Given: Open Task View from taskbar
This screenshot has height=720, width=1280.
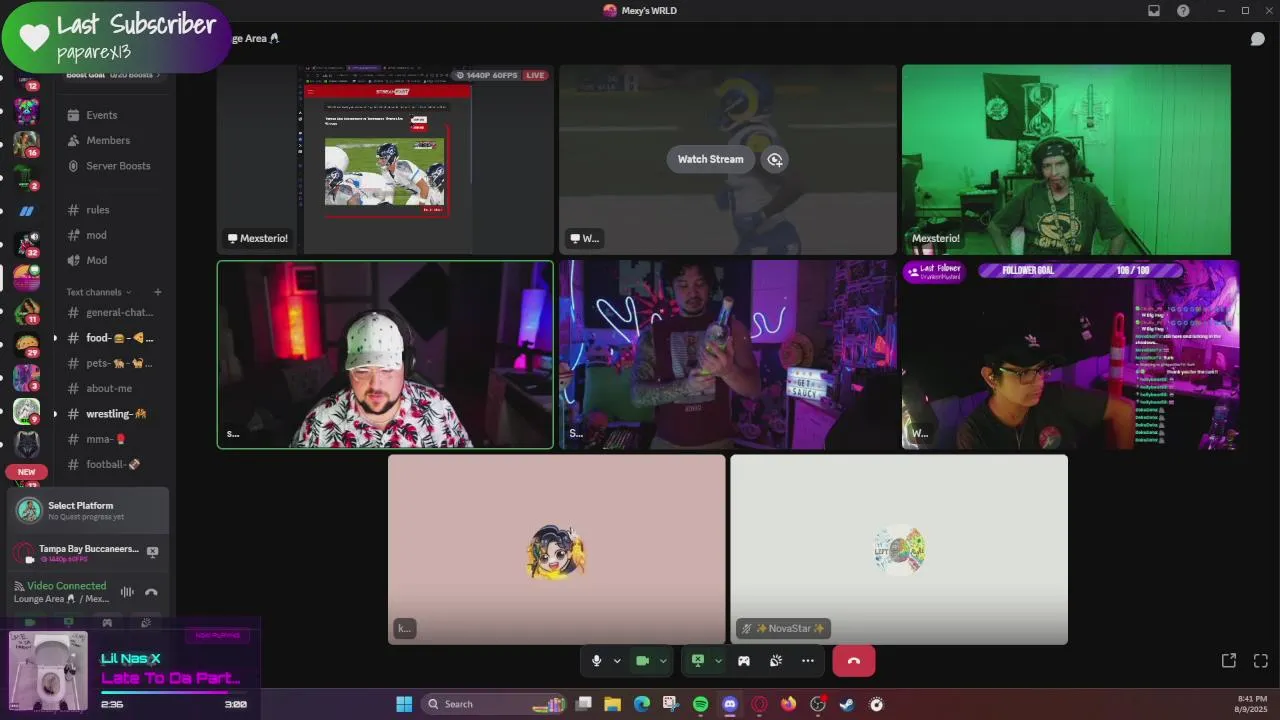Looking at the screenshot, I should (x=583, y=704).
